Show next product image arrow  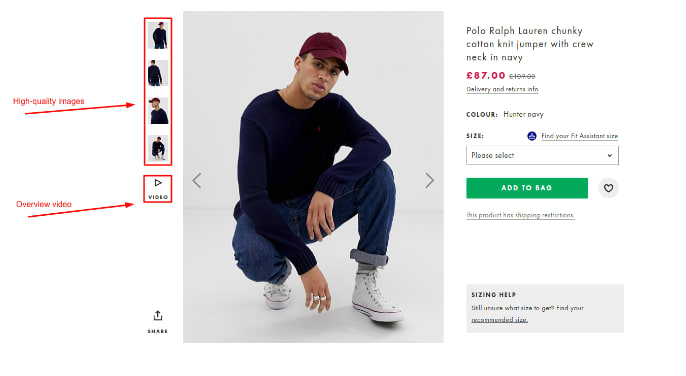pyautogui.click(x=430, y=180)
